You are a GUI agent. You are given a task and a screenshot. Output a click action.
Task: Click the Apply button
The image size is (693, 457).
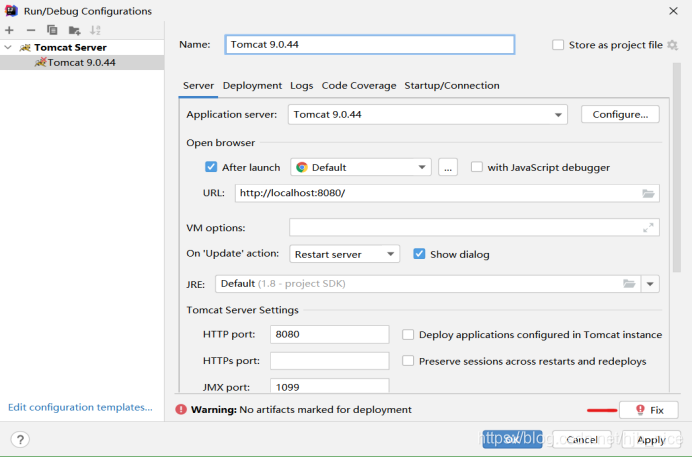coord(651,439)
